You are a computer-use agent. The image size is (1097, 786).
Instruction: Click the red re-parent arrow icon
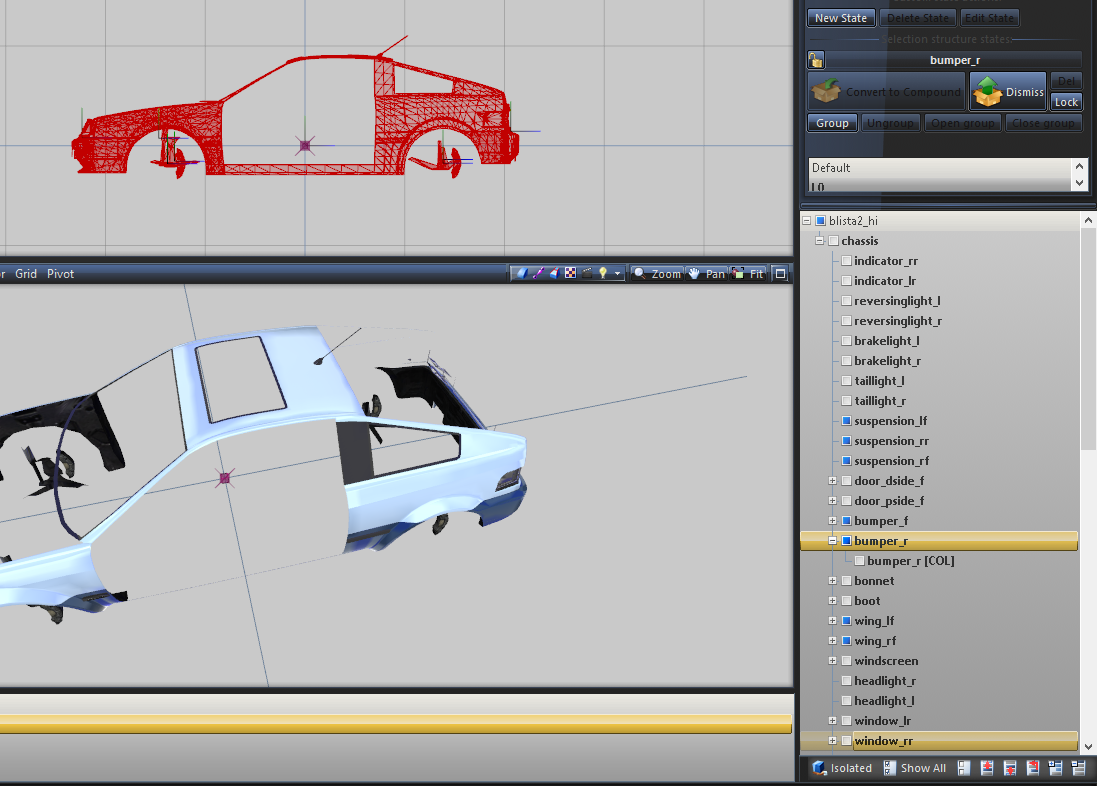point(1033,768)
